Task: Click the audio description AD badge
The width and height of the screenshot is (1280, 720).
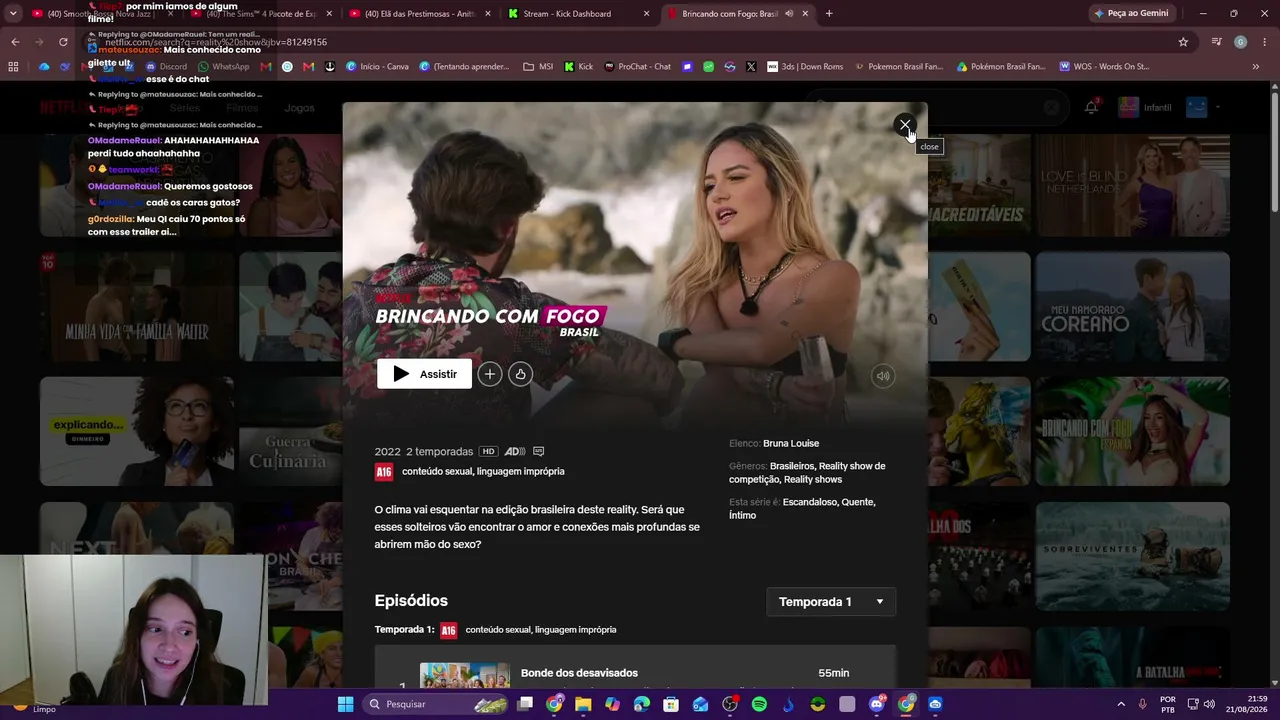Action: (x=515, y=452)
